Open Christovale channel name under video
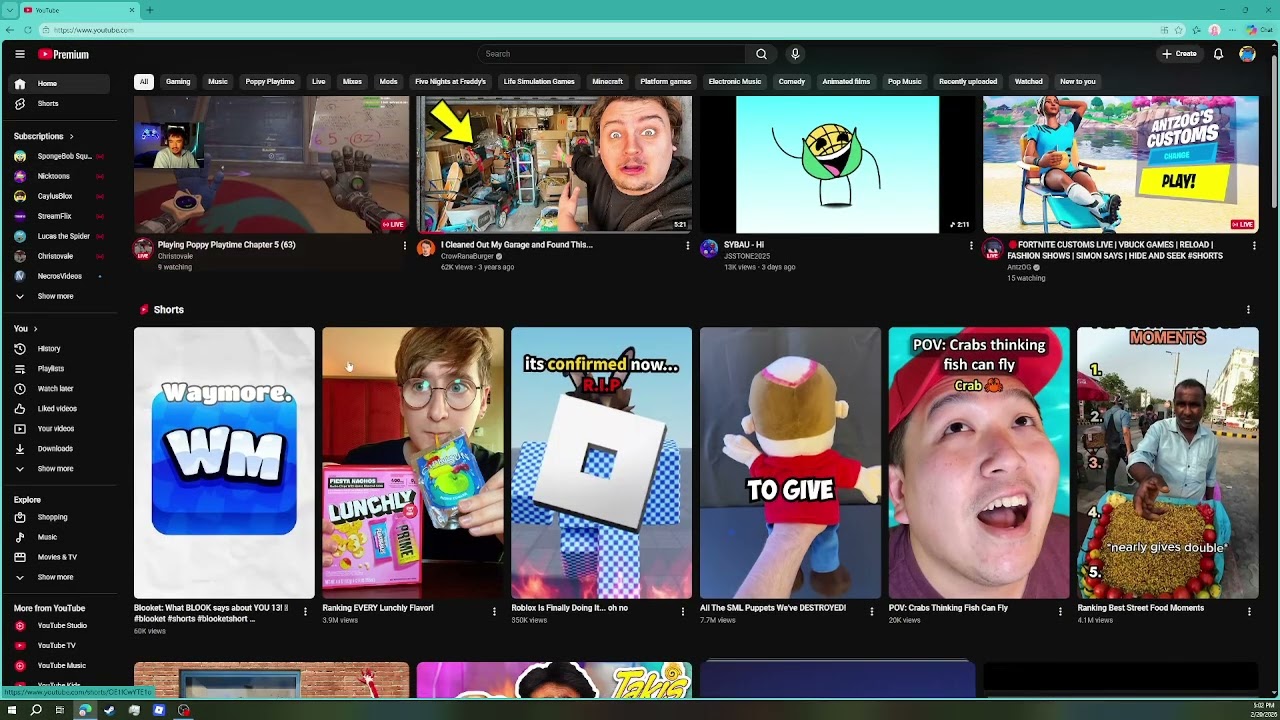The image size is (1280, 720). (x=175, y=256)
